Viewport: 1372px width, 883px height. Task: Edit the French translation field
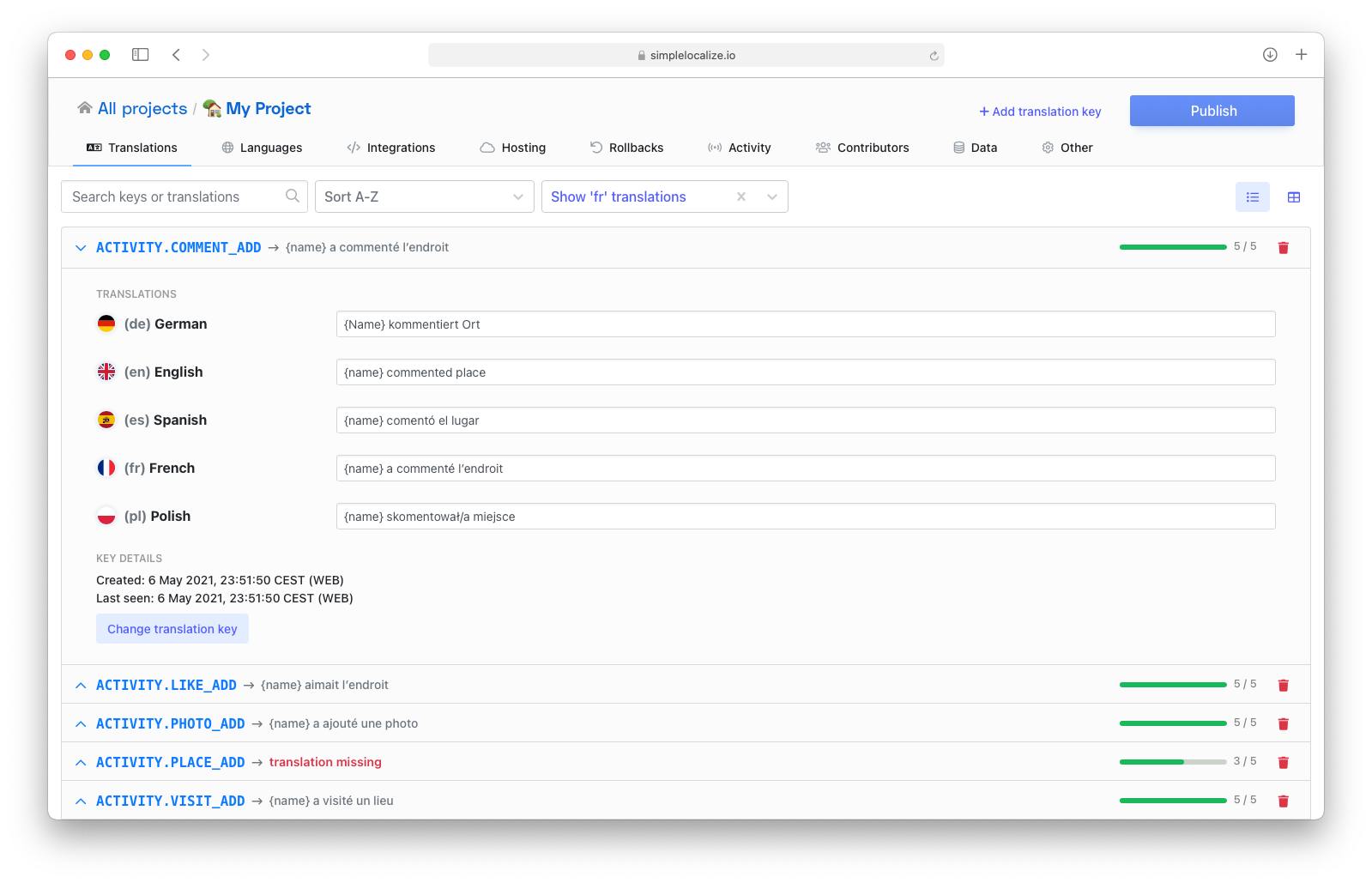click(x=806, y=469)
